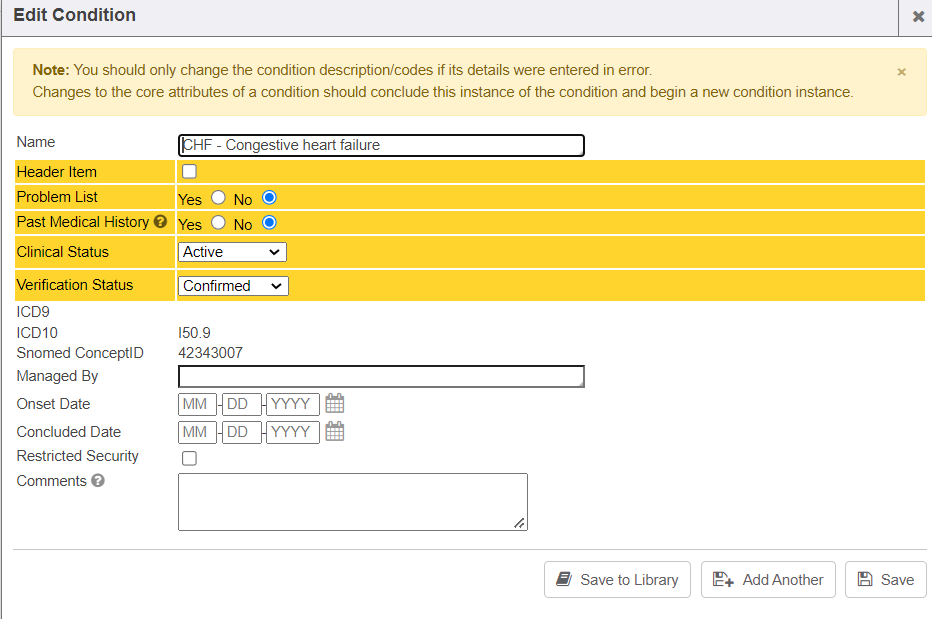Enable the Restricted Security checkbox
Image resolution: width=932 pixels, height=619 pixels.
(189, 458)
